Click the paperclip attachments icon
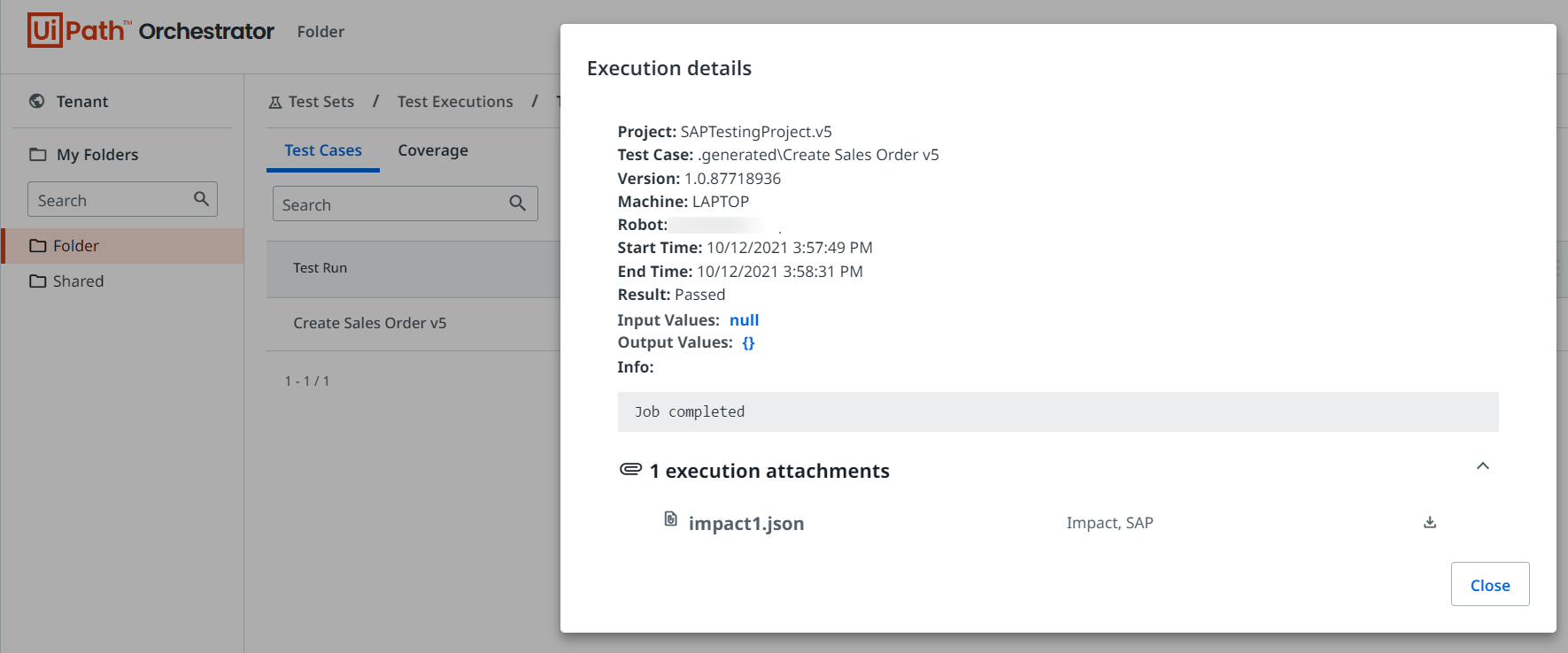Screen dimensions: 1568x653 coord(630,469)
